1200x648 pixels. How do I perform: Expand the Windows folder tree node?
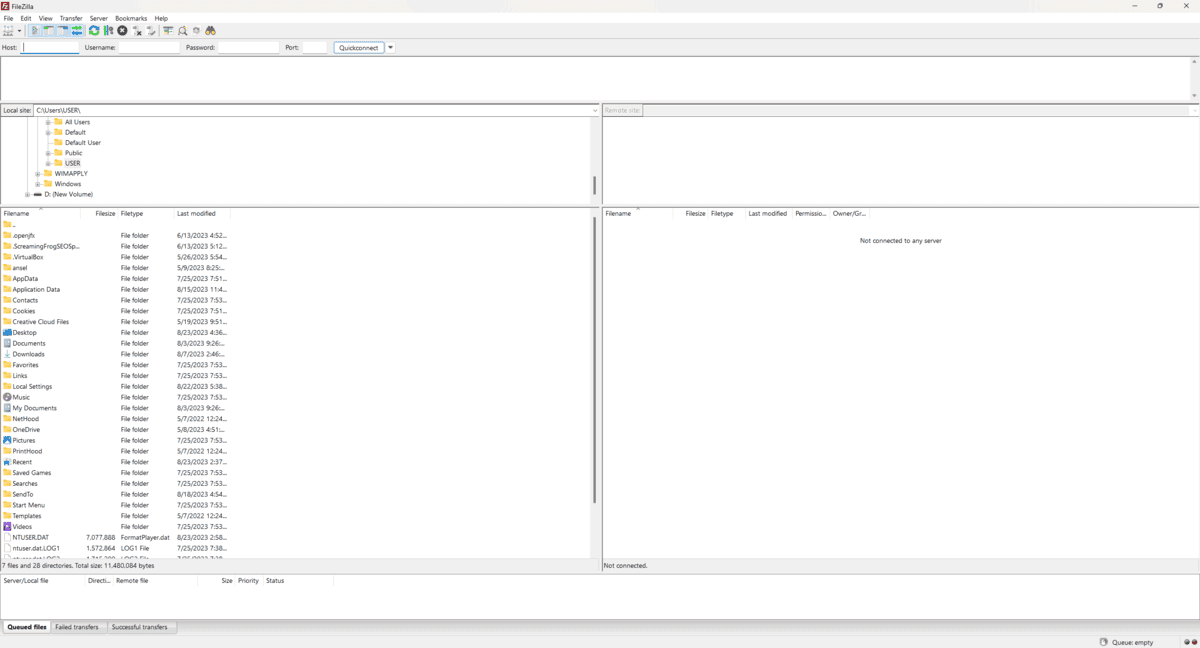[37, 184]
